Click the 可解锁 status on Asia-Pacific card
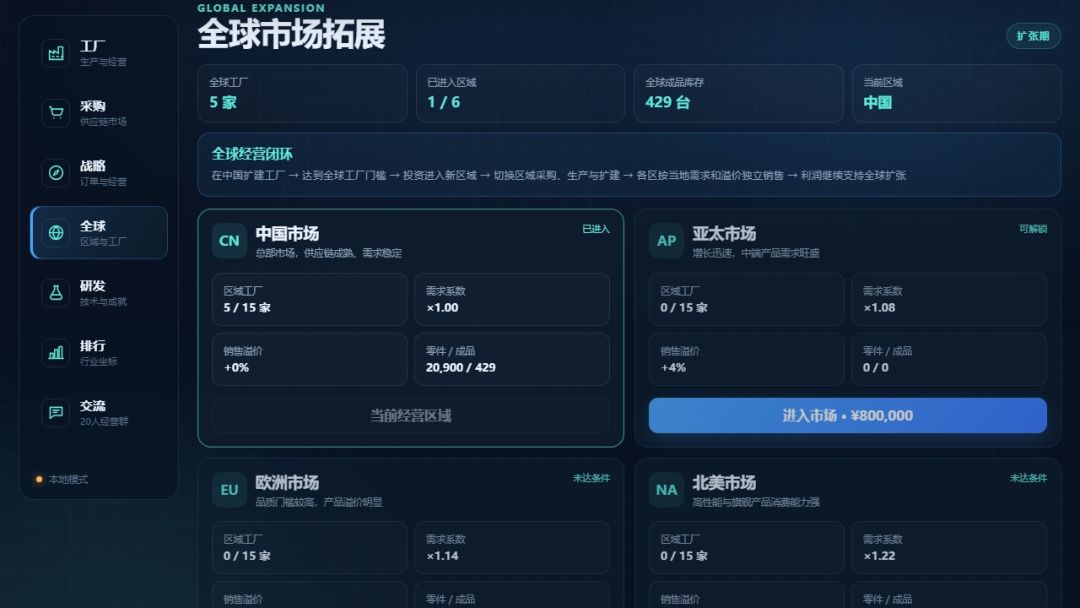1080x608 pixels. (x=1032, y=229)
